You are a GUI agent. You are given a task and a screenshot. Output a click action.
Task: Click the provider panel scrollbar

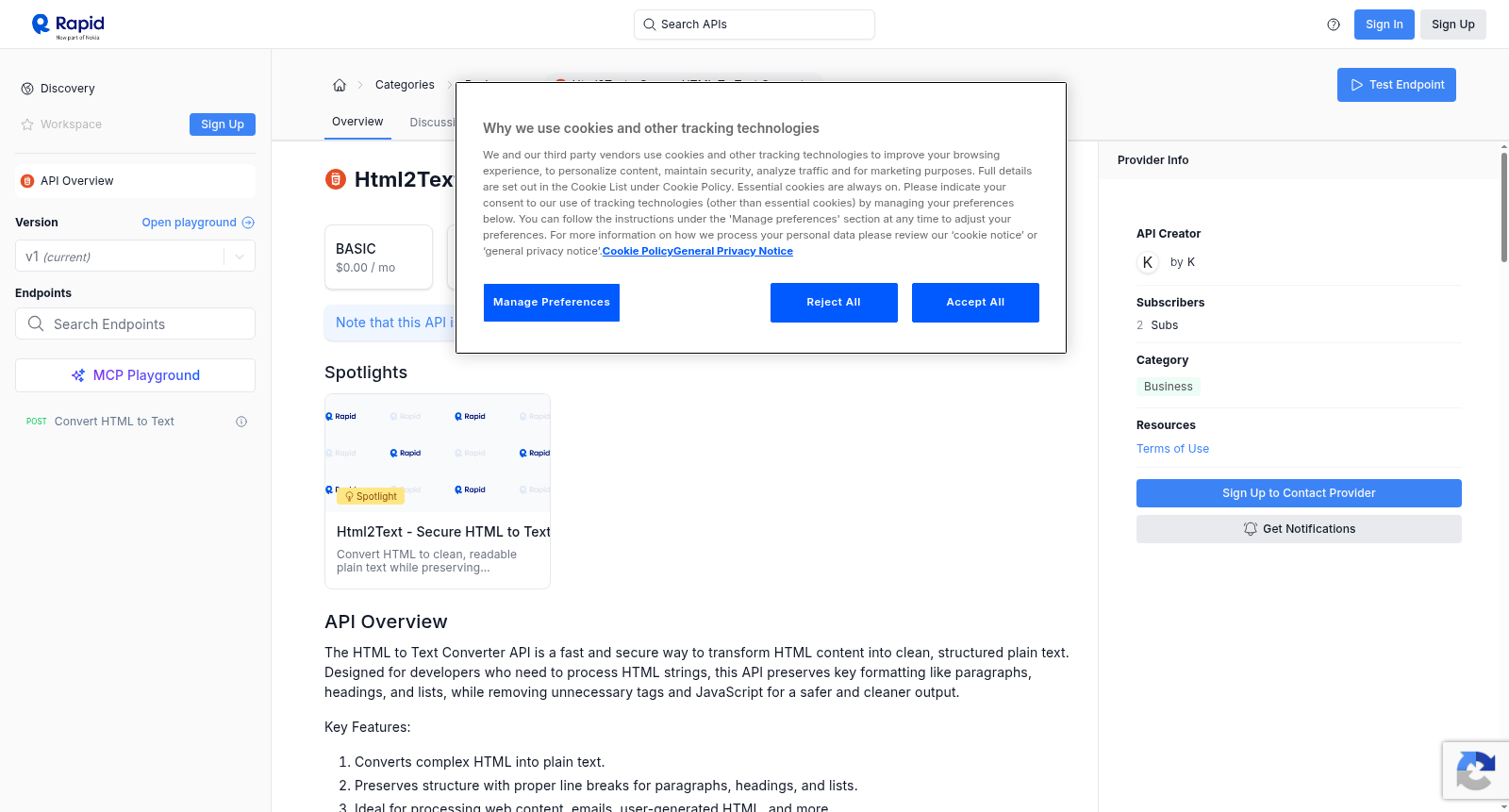(1504, 207)
